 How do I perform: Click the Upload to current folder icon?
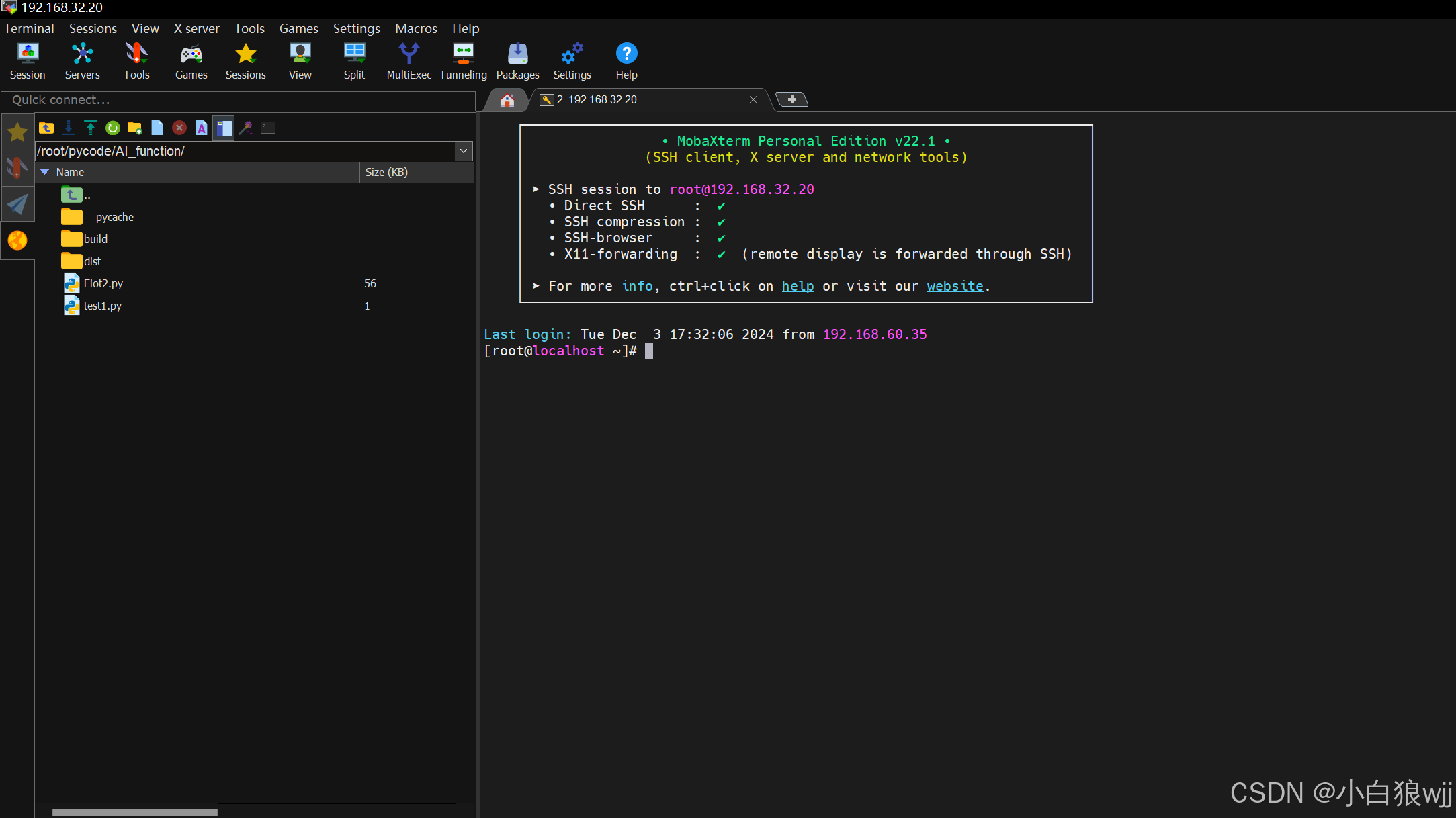pos(91,128)
